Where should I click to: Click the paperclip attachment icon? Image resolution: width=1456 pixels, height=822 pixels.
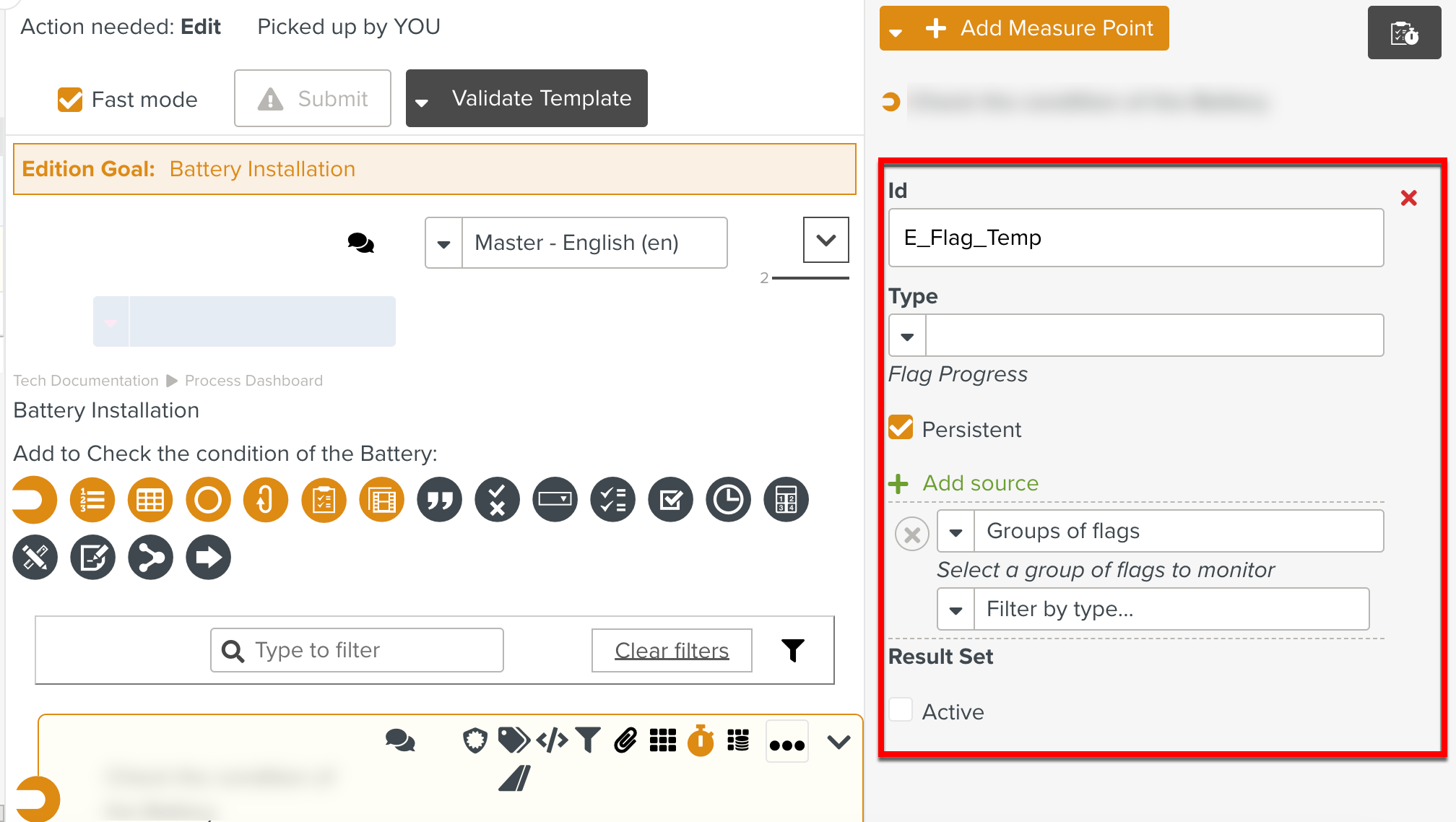pos(625,740)
